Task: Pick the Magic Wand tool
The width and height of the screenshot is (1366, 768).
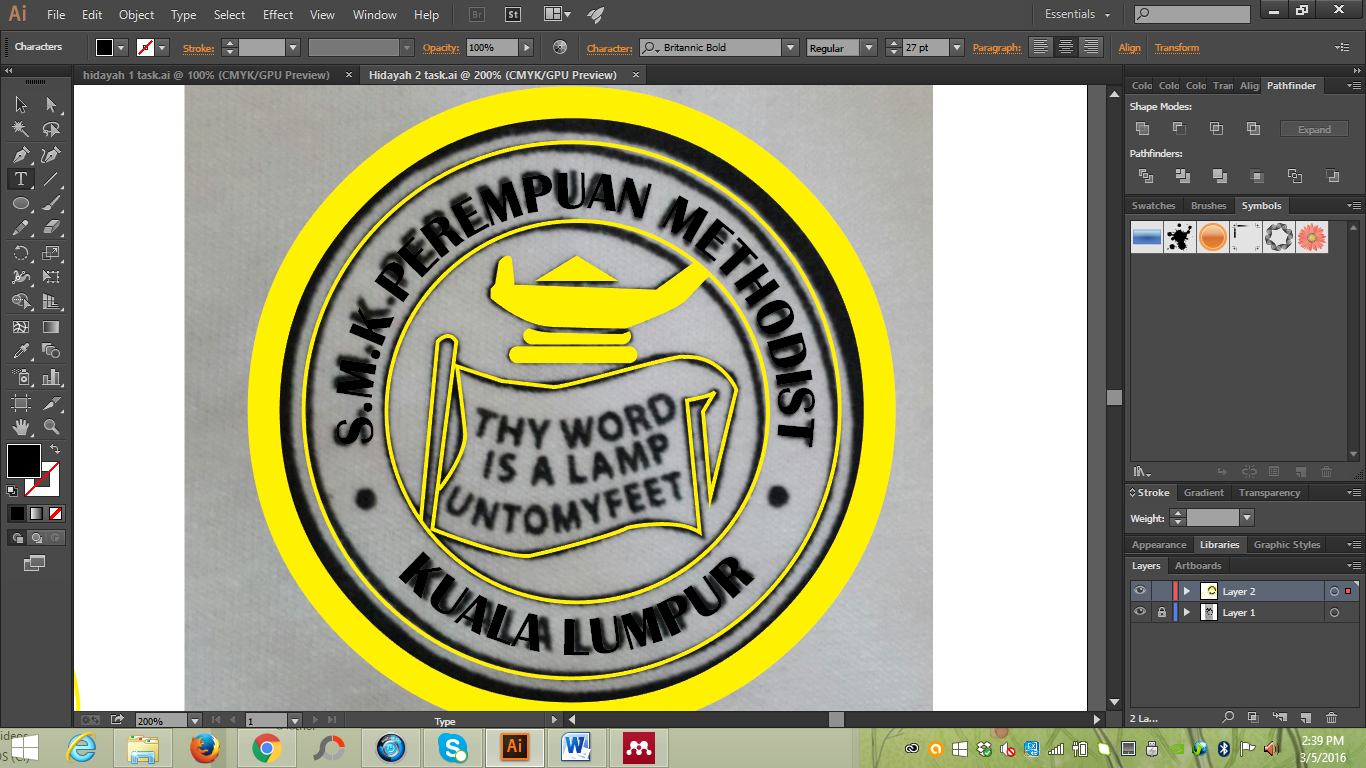Action: pos(20,129)
